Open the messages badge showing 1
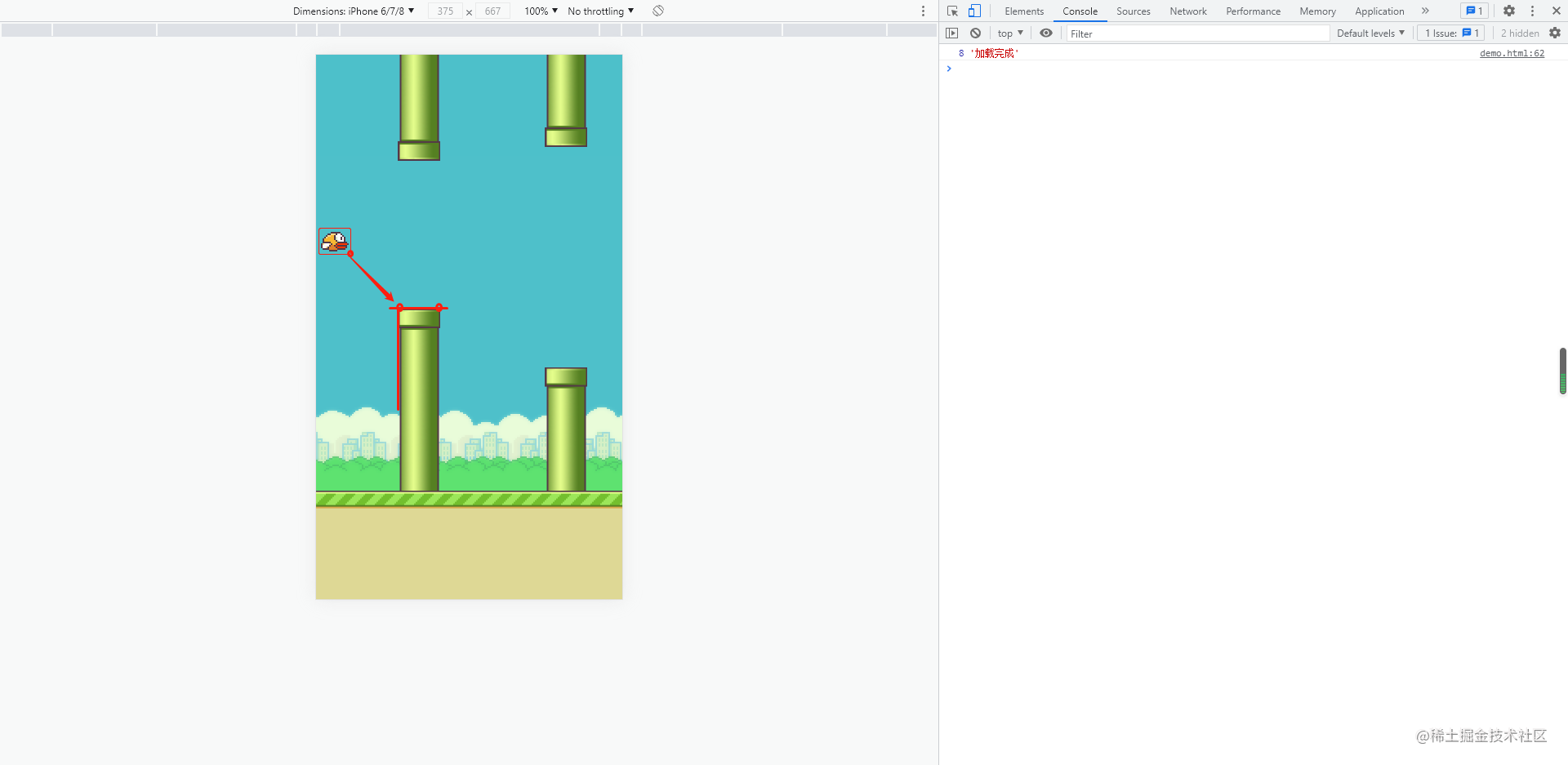Image resolution: width=1568 pixels, height=765 pixels. pyautogui.click(x=1474, y=11)
